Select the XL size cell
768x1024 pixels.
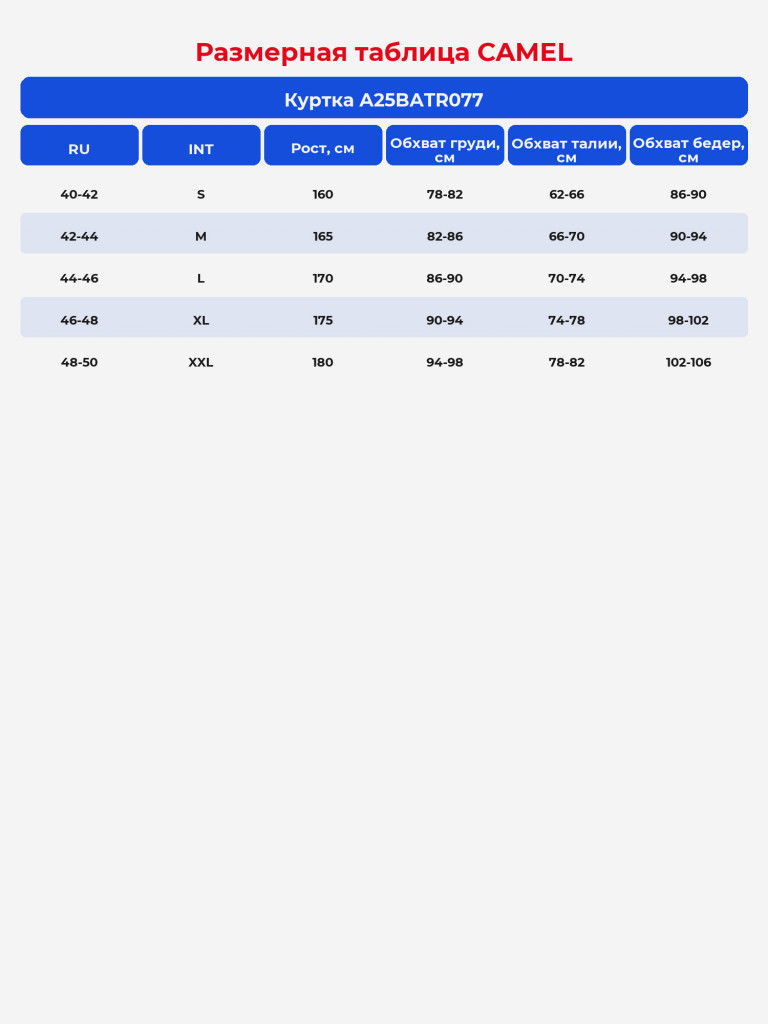coord(200,320)
